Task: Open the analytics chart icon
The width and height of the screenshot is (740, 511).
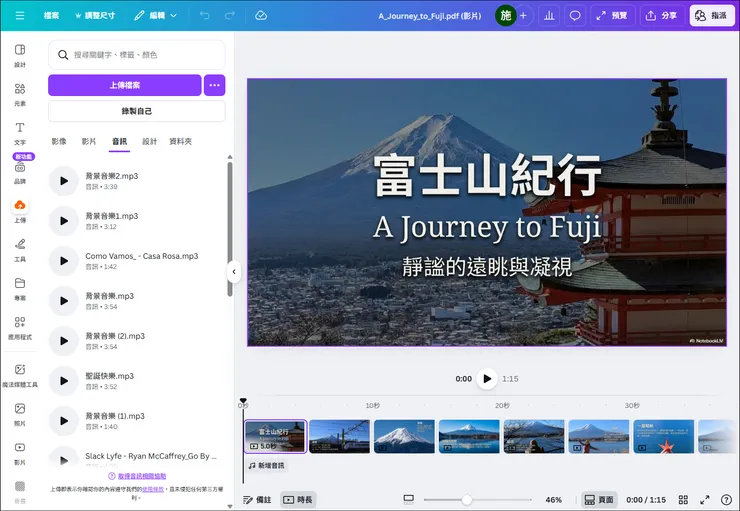Action: point(549,16)
